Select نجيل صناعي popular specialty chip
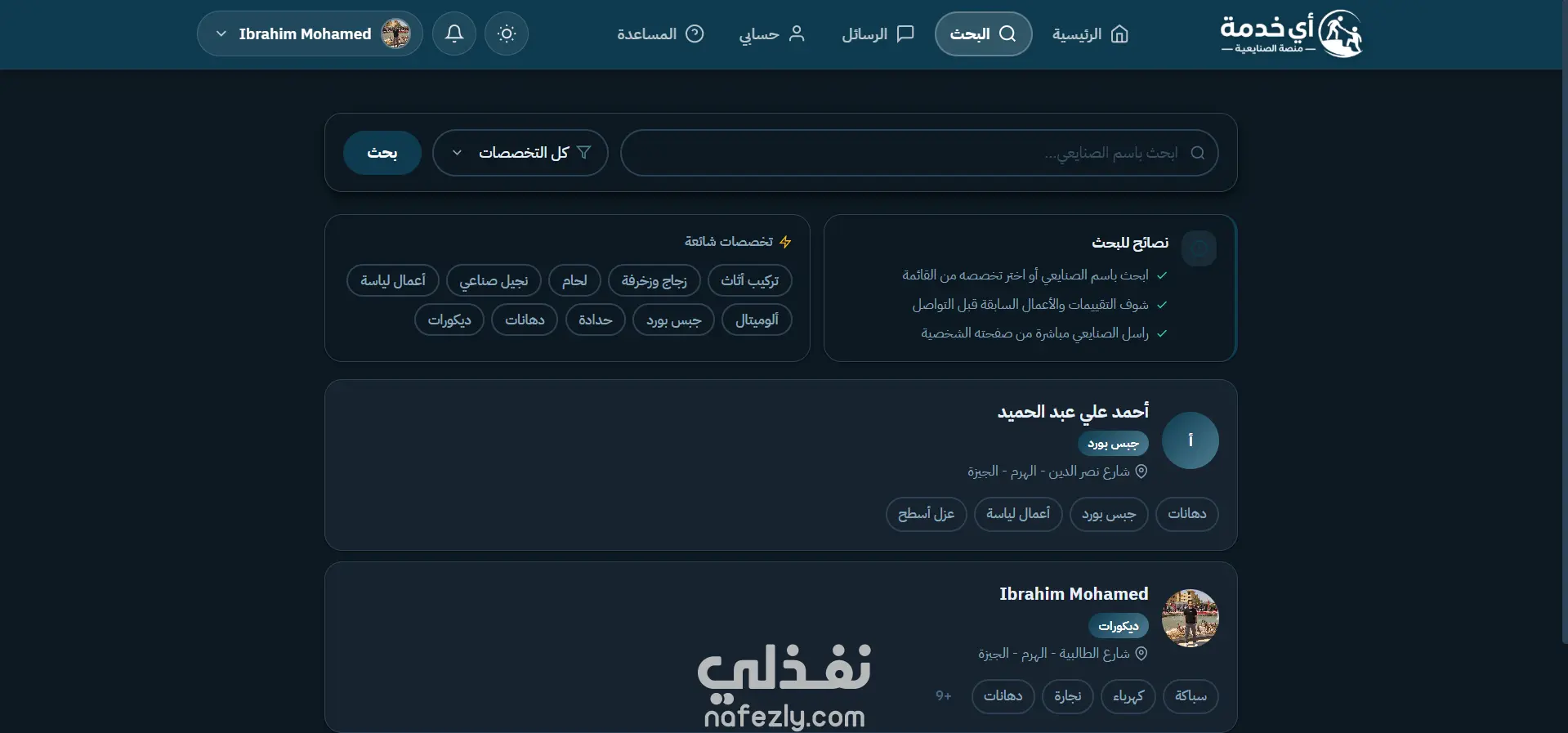Screen dimensions: 1568x733 pos(494,280)
